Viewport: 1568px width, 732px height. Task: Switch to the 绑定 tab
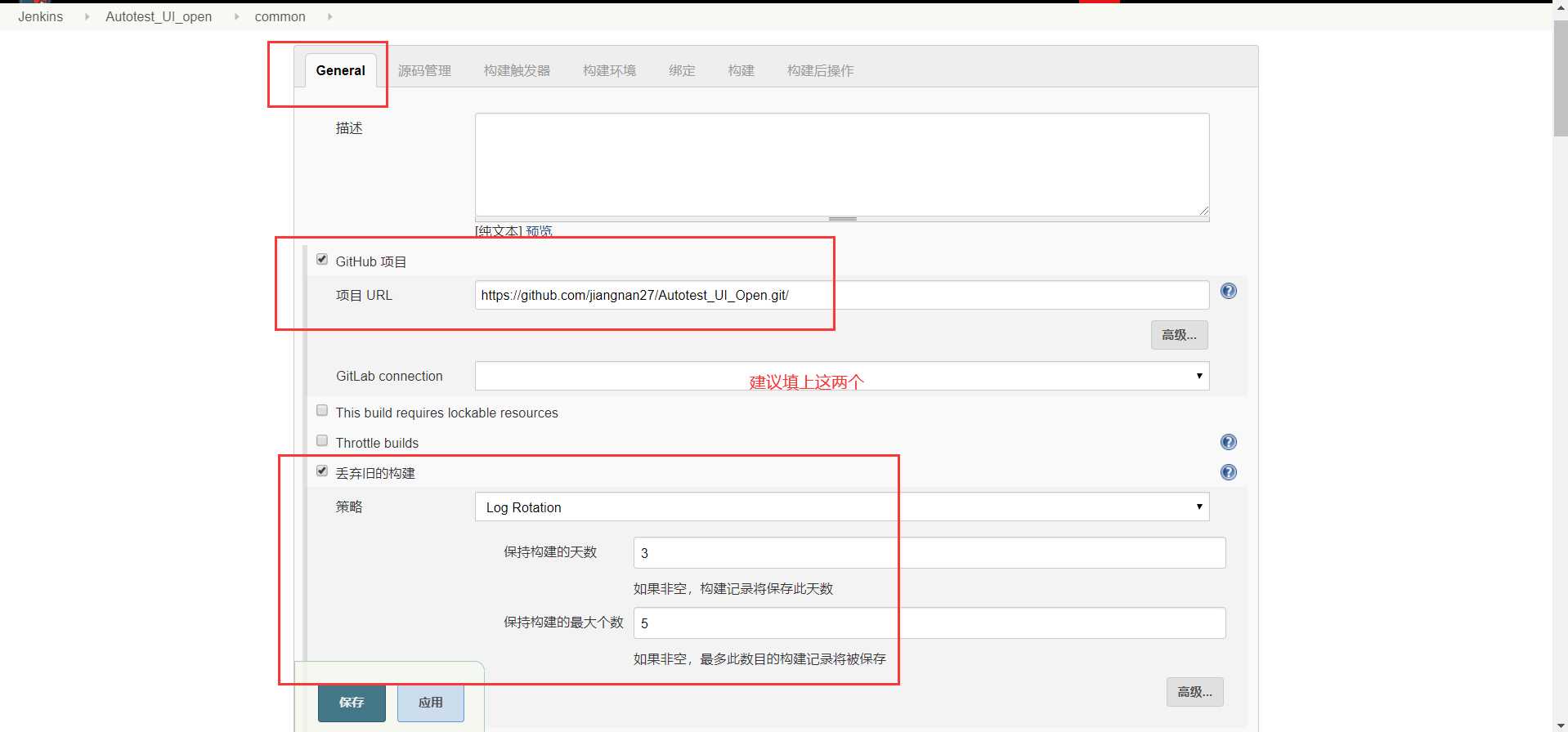[x=682, y=70]
